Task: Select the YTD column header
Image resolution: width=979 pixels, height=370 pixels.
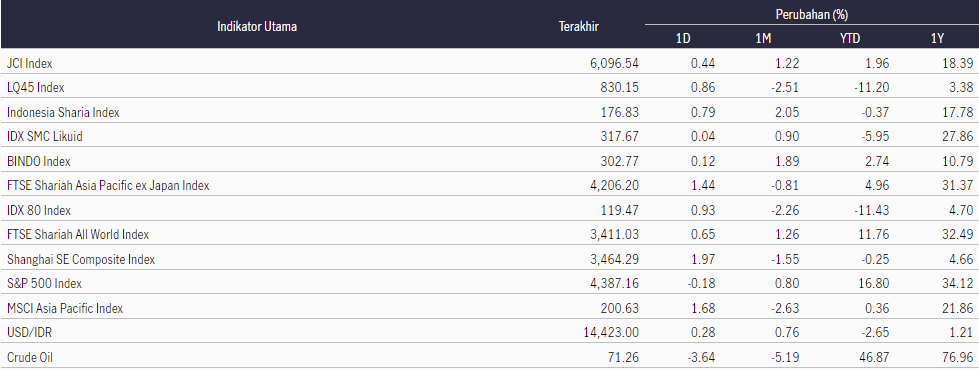Action: pos(850,39)
